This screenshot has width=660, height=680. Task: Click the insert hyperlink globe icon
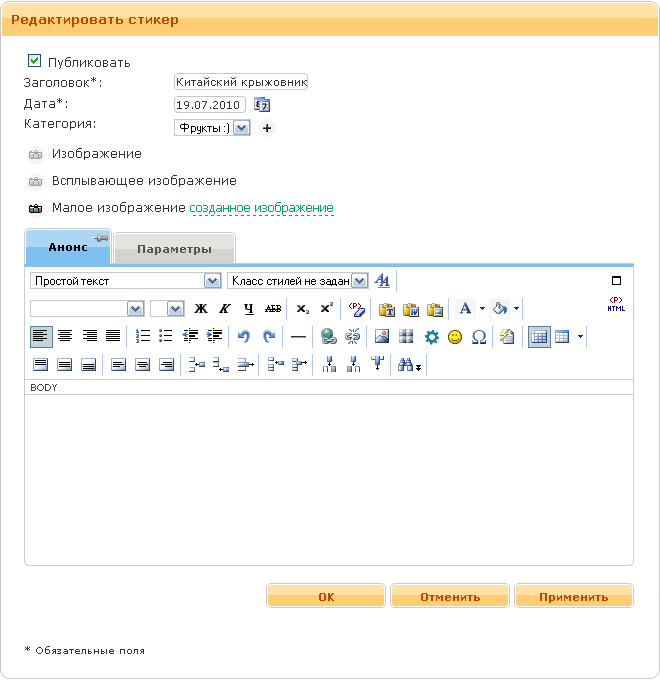(x=327, y=337)
